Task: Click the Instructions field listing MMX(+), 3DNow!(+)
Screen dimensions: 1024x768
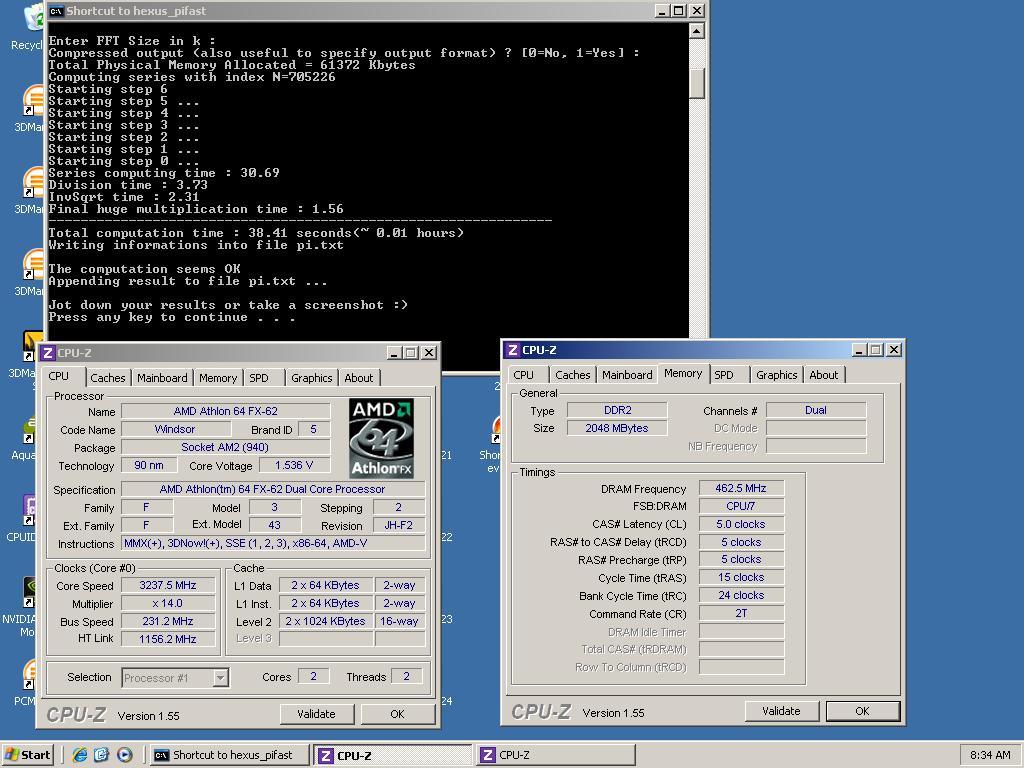Action: [x=273, y=543]
